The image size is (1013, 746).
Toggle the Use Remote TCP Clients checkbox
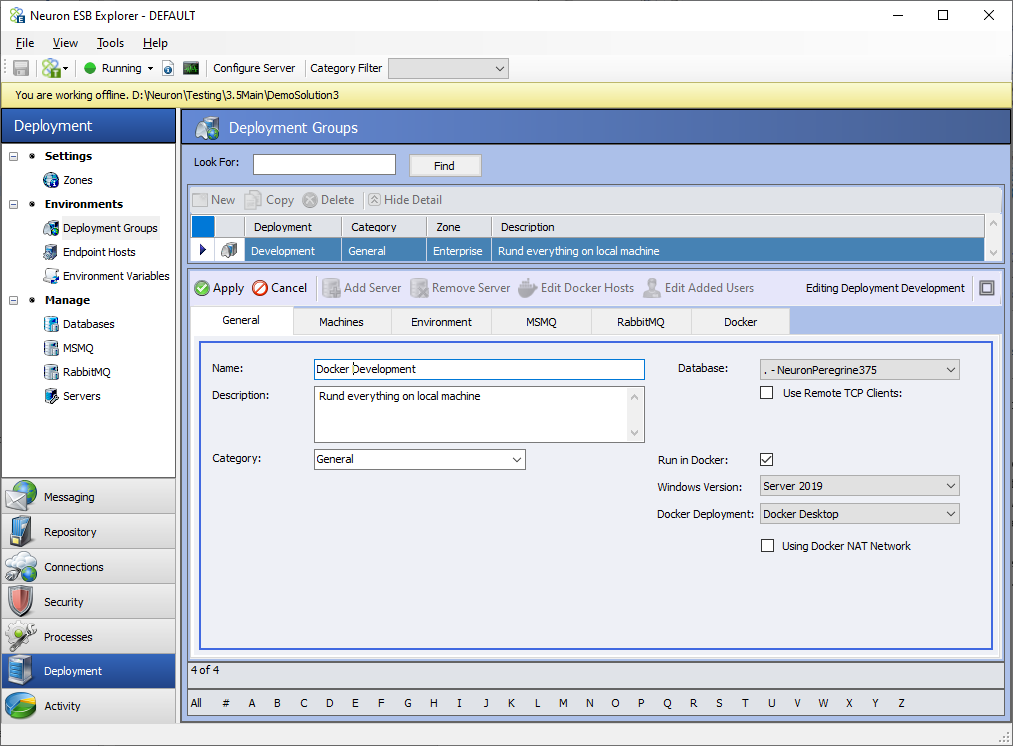[767, 393]
